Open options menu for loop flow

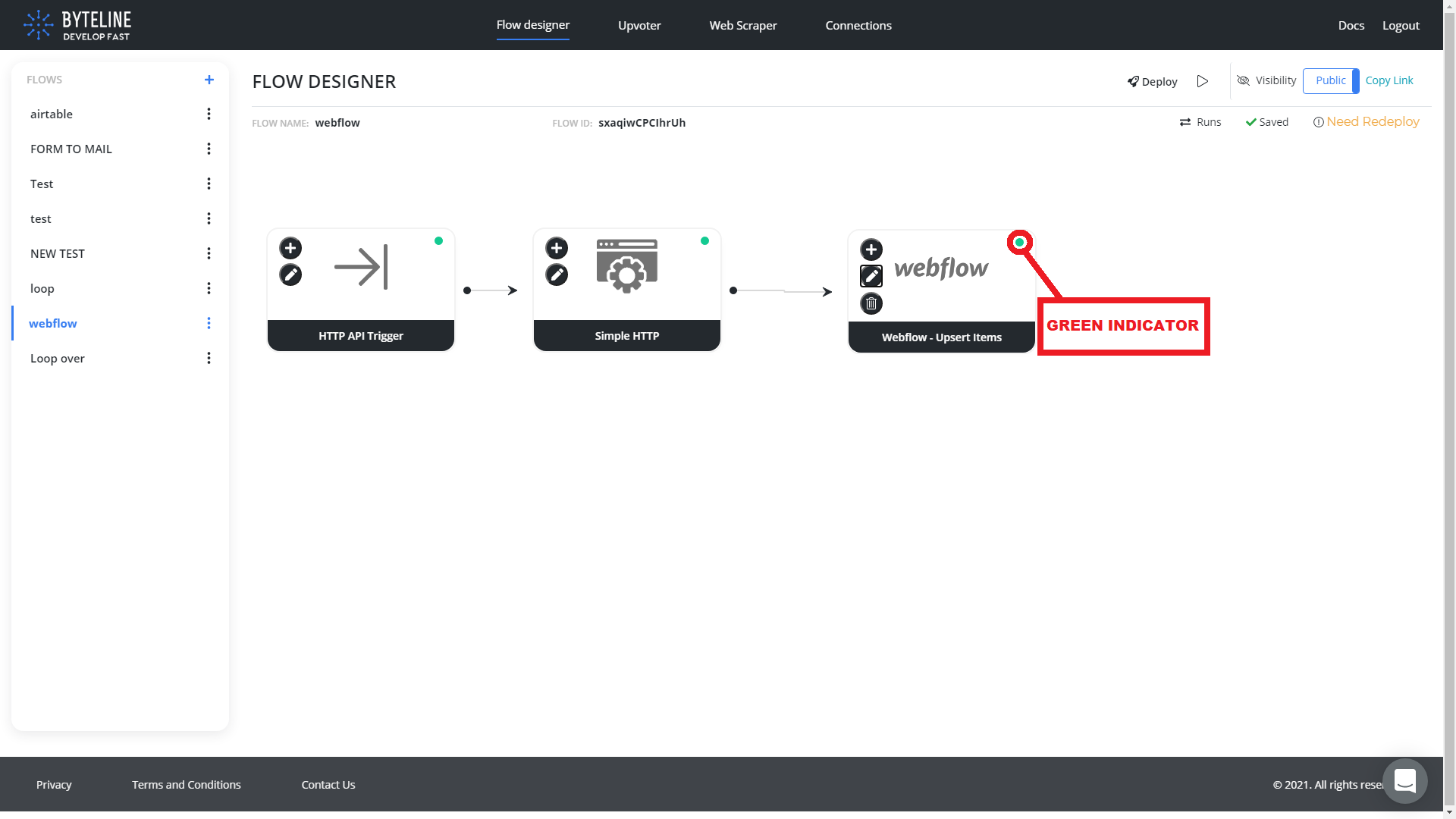pos(209,288)
